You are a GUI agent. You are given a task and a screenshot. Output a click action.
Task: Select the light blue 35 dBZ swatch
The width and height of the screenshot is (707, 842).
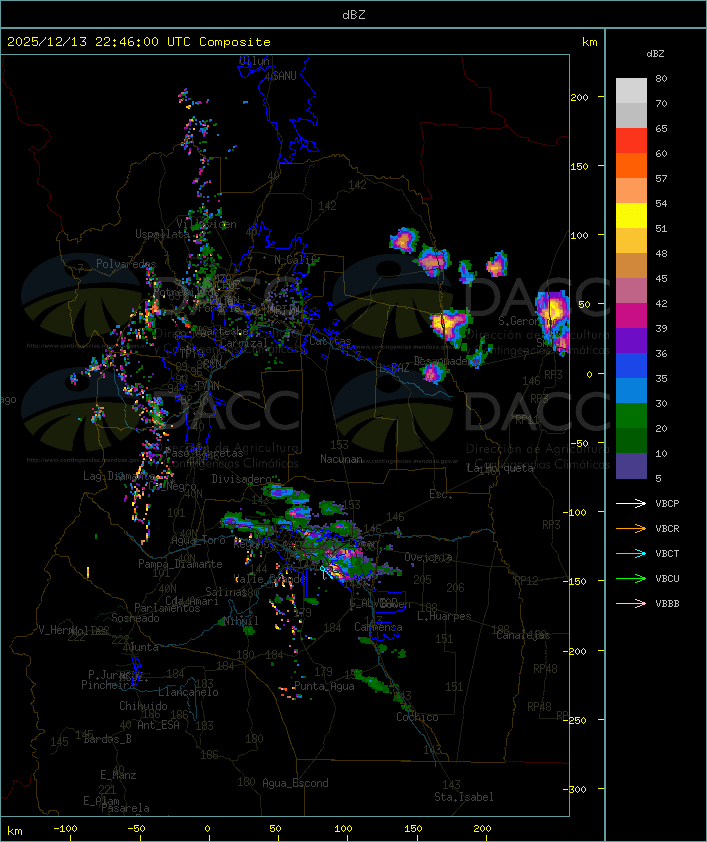pyautogui.click(x=631, y=390)
